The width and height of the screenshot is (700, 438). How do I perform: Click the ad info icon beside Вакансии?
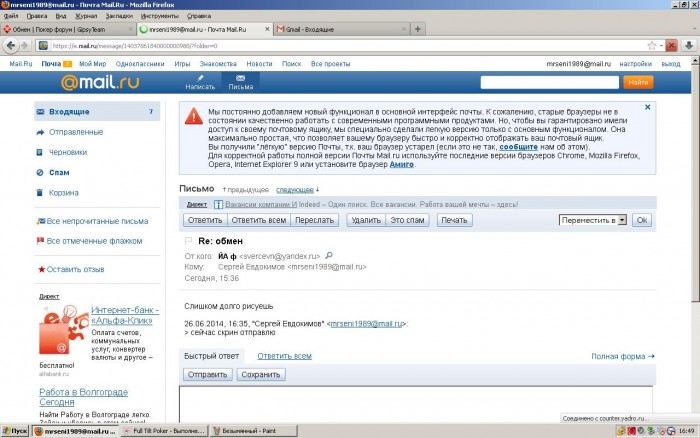218,204
